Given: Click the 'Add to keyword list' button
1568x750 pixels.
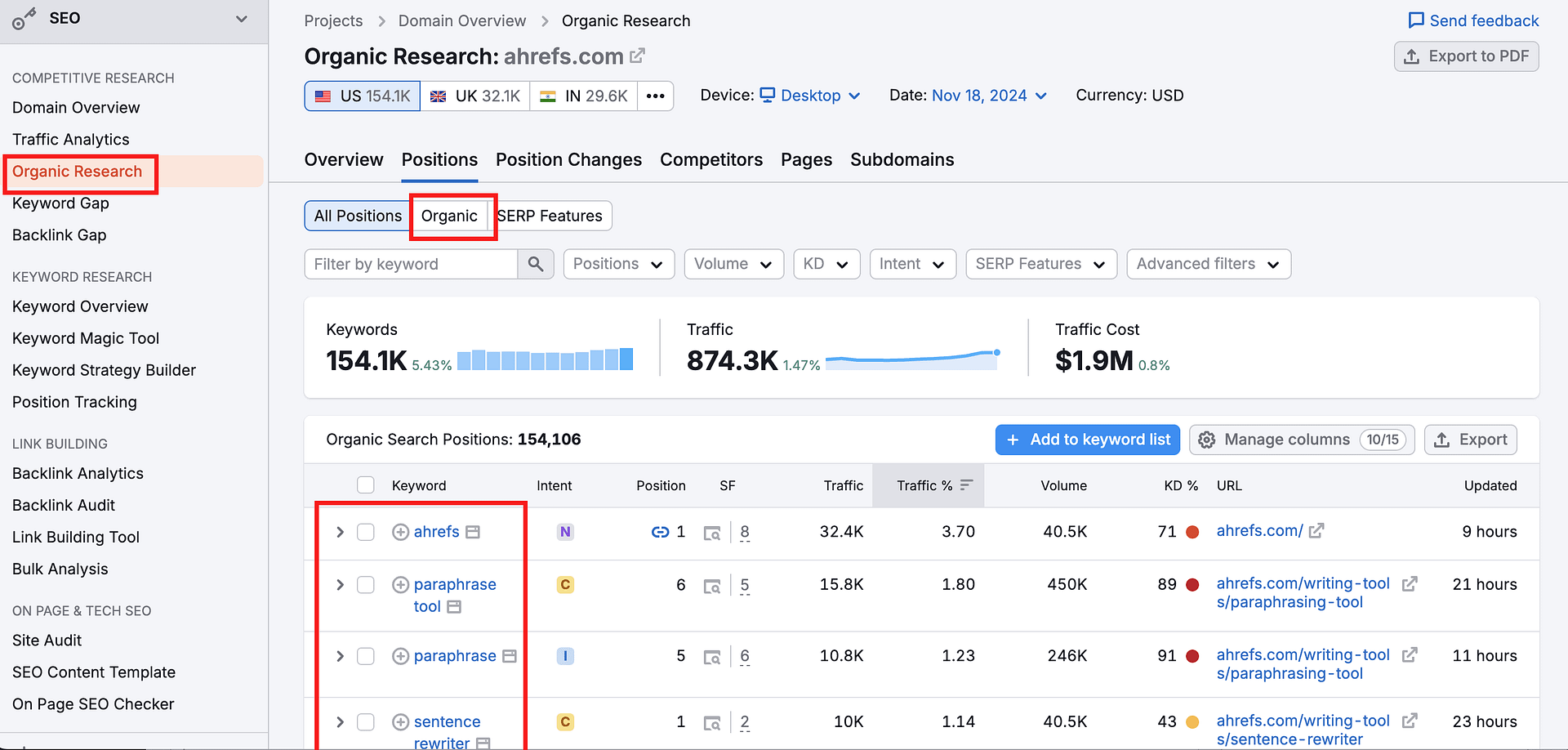Looking at the screenshot, I should tap(1087, 440).
